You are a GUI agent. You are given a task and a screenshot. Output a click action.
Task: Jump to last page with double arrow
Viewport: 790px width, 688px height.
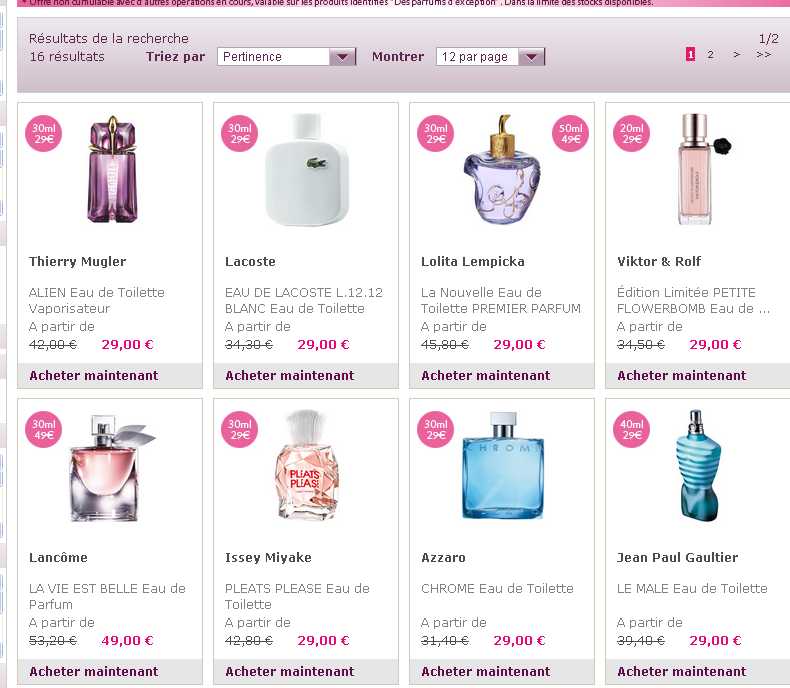pos(763,54)
